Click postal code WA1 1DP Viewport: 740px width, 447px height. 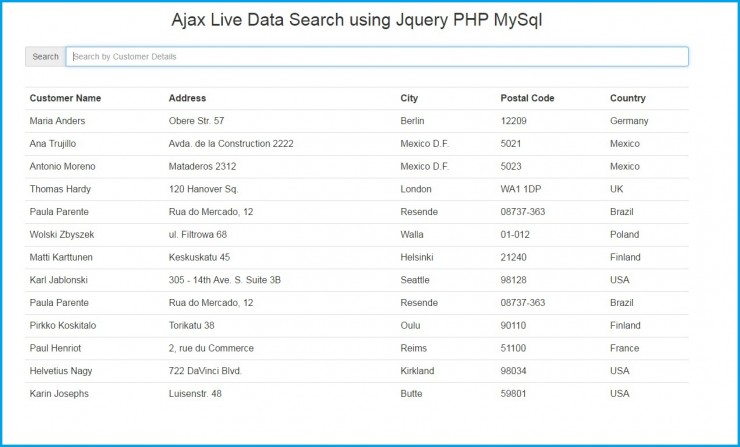coord(521,189)
